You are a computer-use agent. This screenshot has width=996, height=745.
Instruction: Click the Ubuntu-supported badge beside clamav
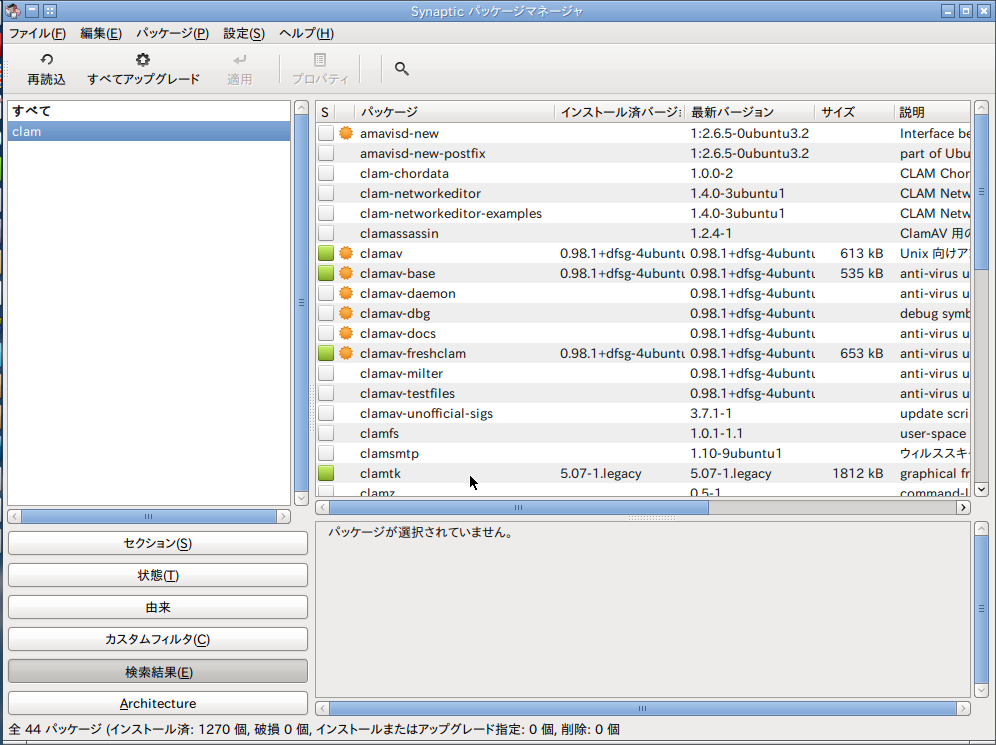(346, 253)
